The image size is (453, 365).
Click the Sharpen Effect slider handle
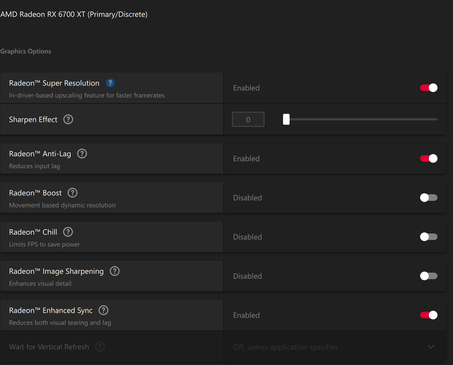tap(286, 119)
